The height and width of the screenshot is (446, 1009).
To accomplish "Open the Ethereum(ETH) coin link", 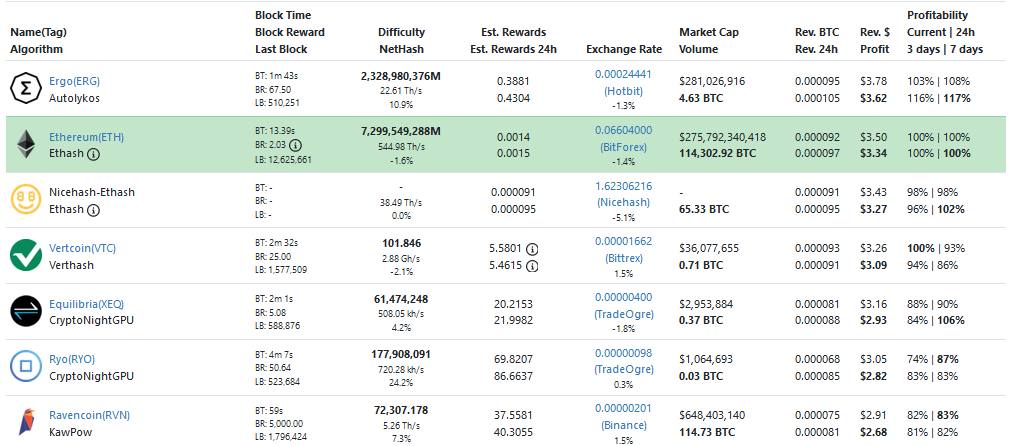I will 87,136.
